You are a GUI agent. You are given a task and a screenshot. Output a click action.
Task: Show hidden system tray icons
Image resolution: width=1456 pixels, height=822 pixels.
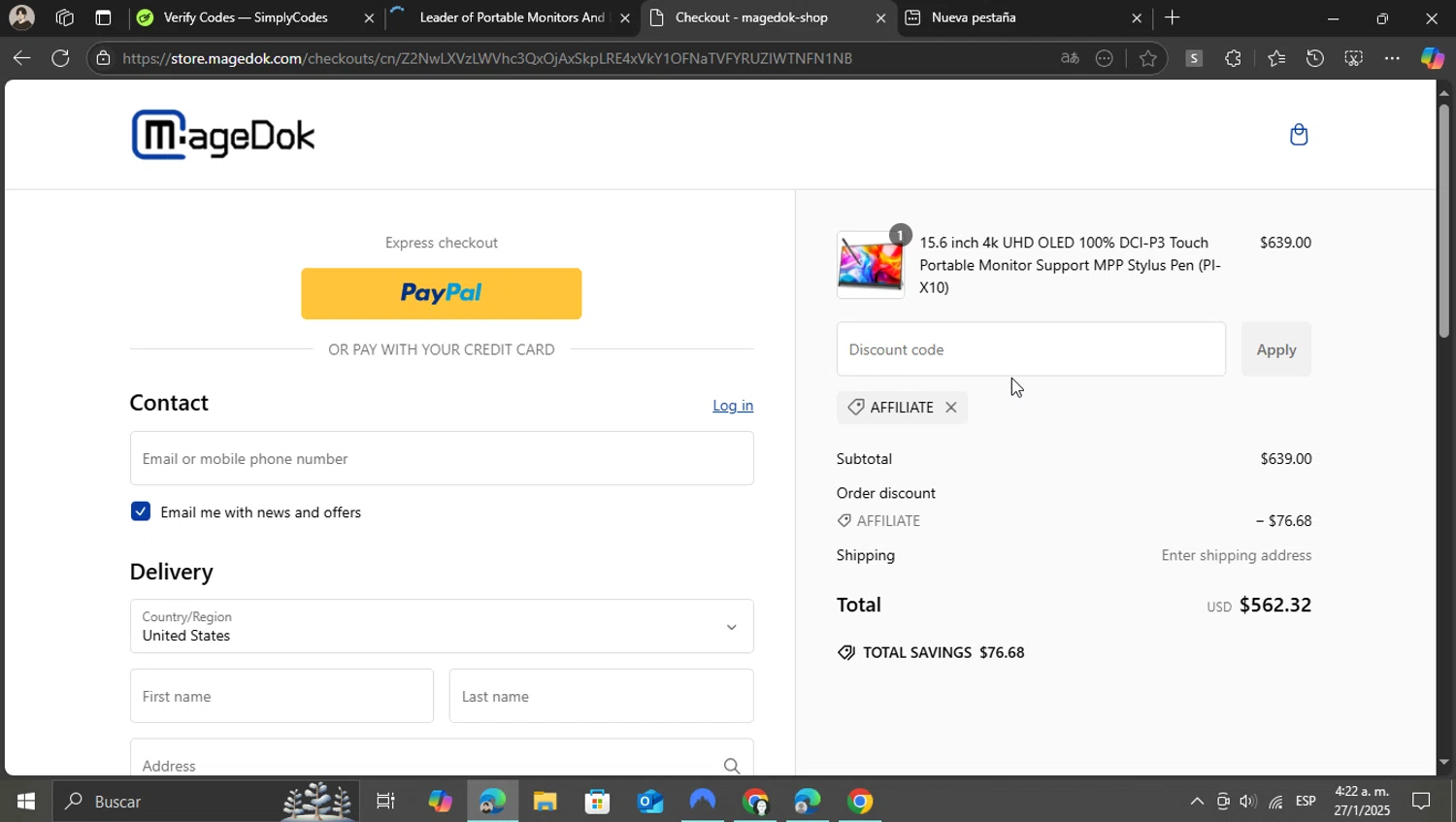(x=1197, y=802)
